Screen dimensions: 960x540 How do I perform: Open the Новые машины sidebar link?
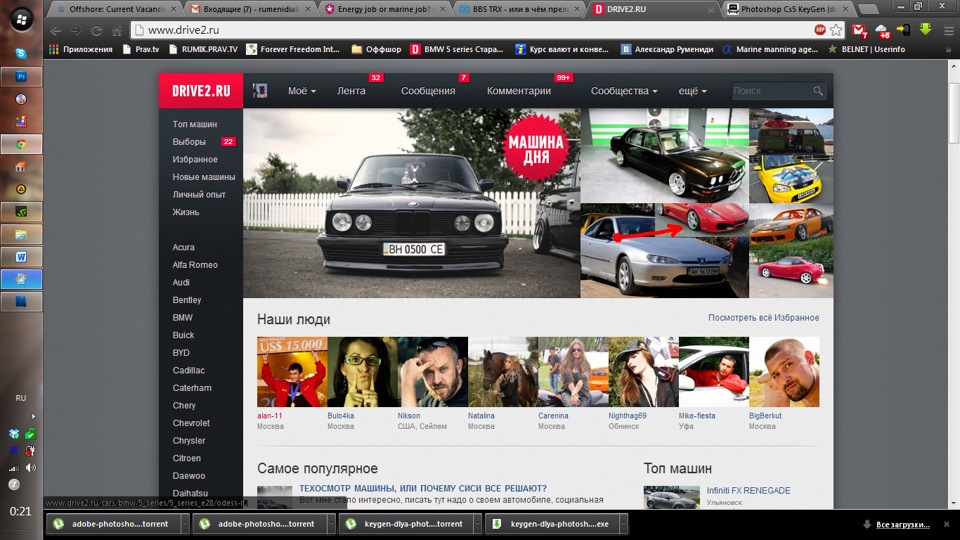(x=203, y=176)
